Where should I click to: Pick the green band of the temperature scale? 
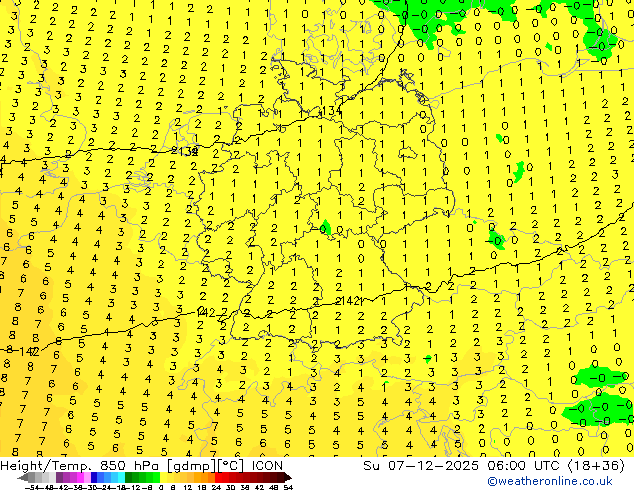pos(142,477)
